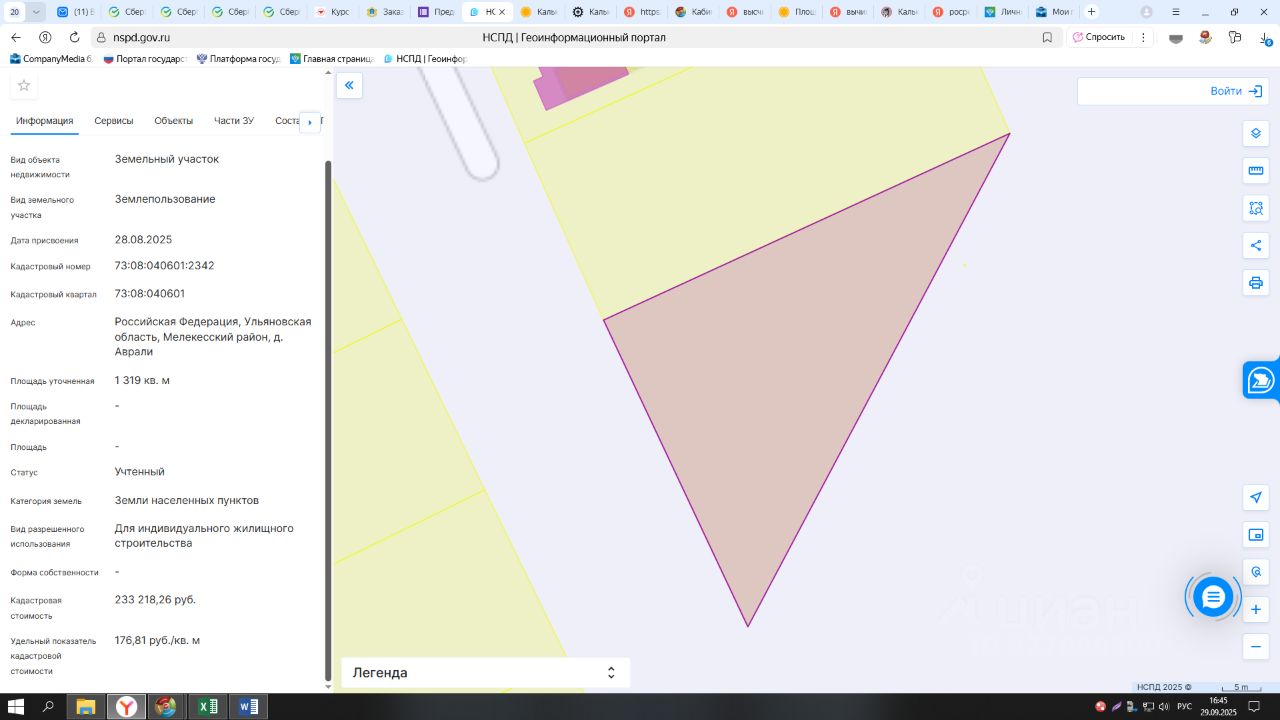The height and width of the screenshot is (720, 1280).
Task: Switch to the Информация tab
Action: (45, 121)
